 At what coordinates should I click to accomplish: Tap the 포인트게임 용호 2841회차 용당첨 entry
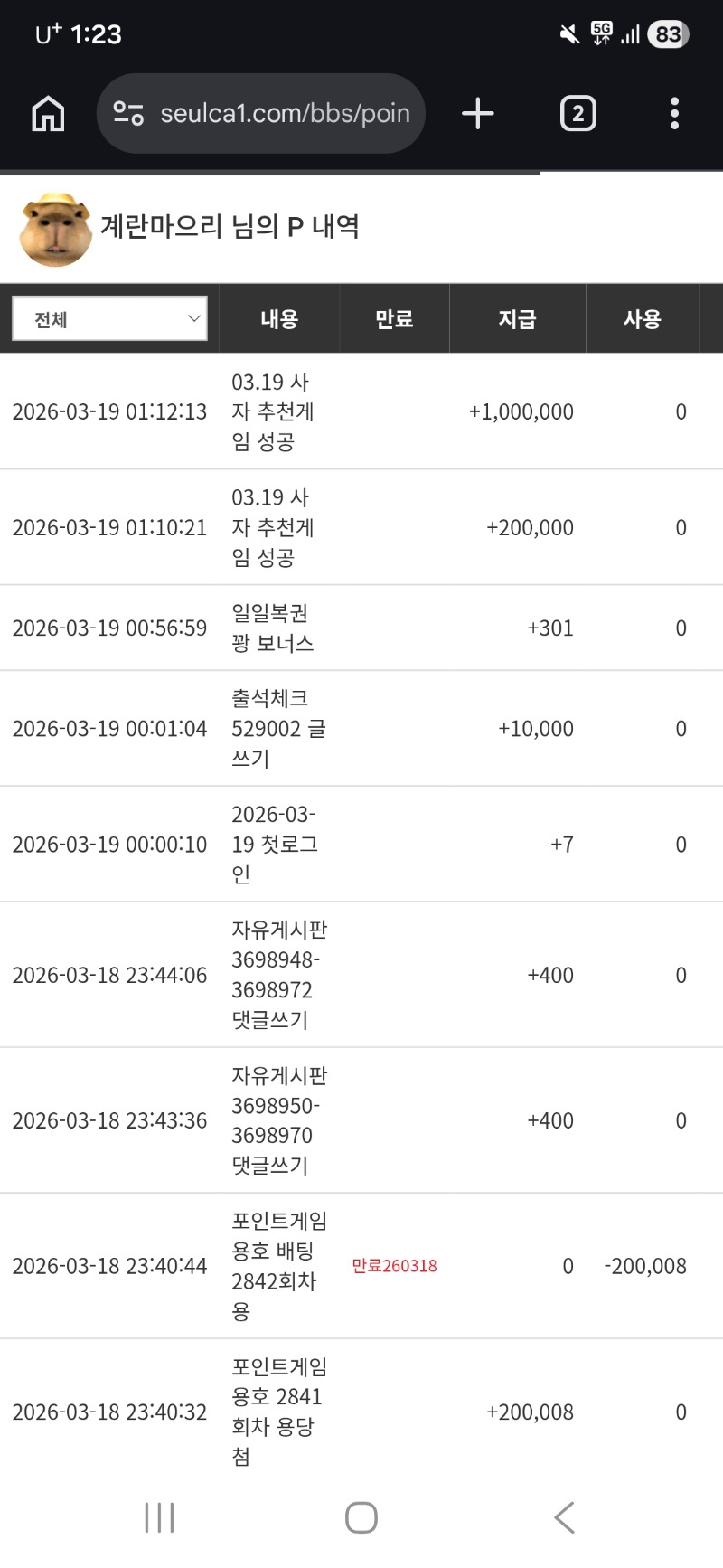pyautogui.click(x=278, y=1412)
